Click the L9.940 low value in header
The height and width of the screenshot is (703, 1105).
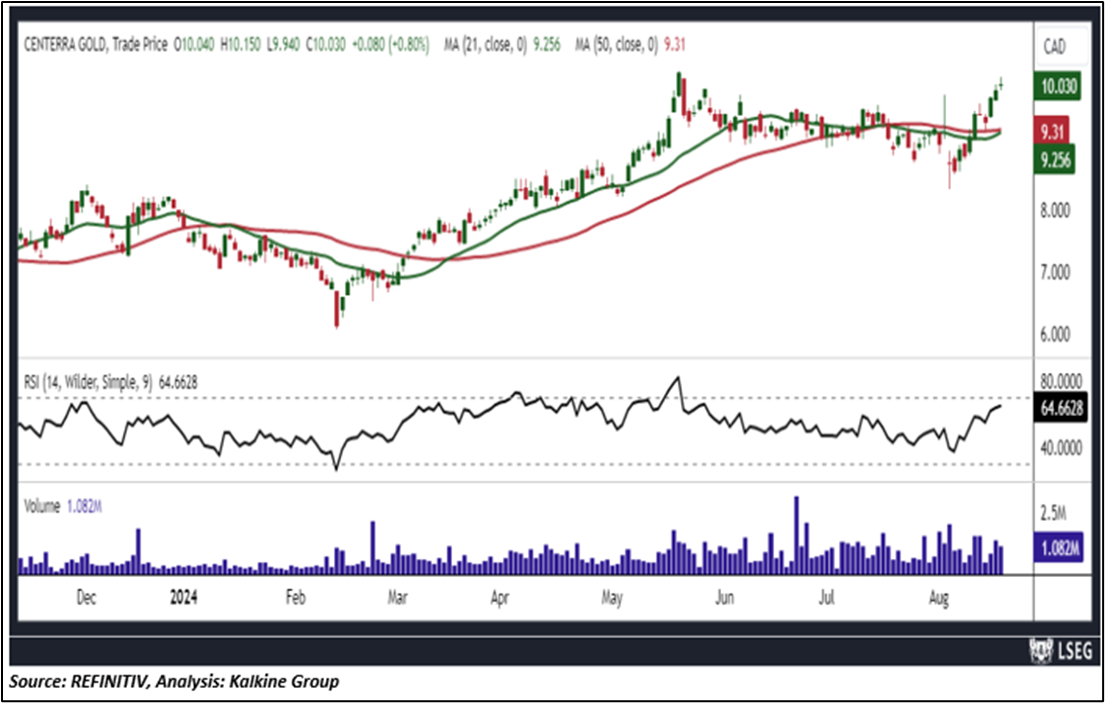(x=283, y=44)
